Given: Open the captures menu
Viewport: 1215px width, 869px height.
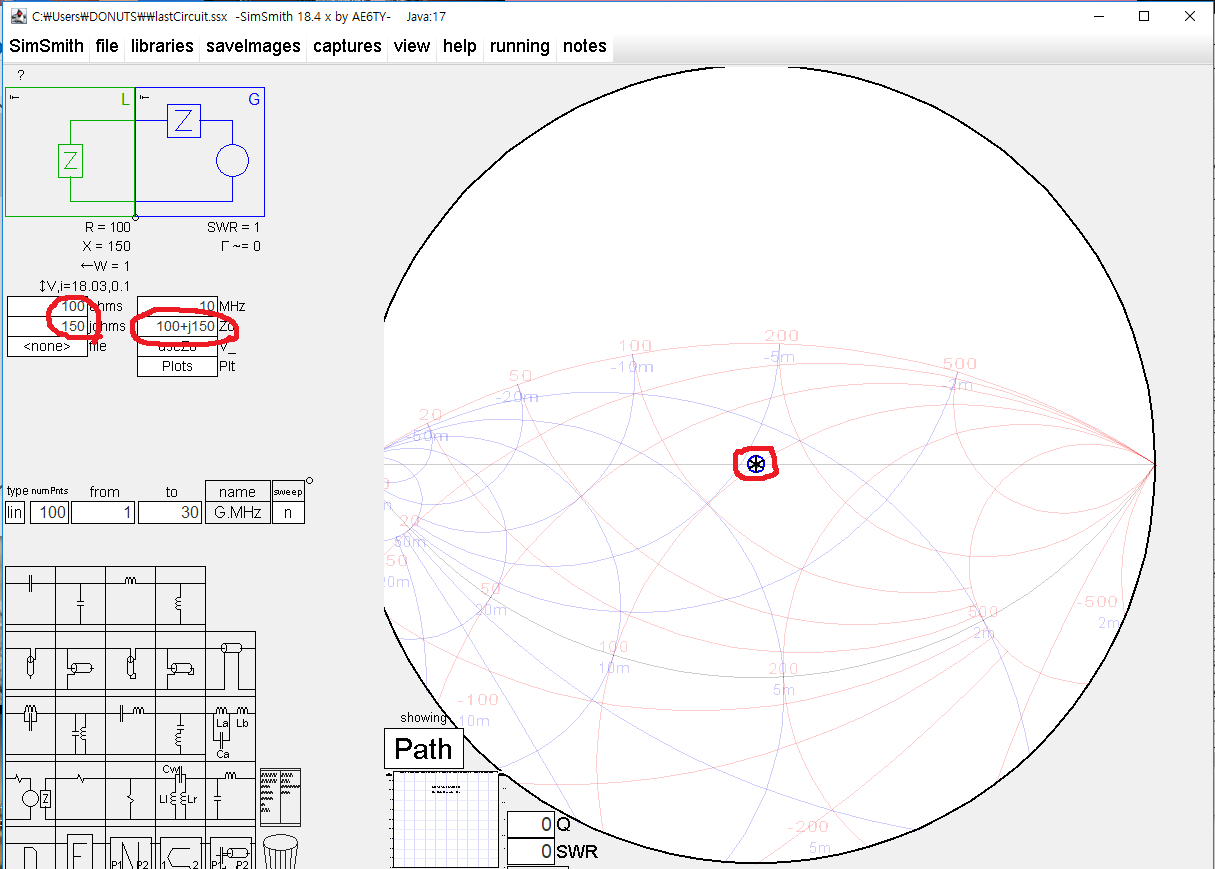Looking at the screenshot, I should pyautogui.click(x=347, y=46).
